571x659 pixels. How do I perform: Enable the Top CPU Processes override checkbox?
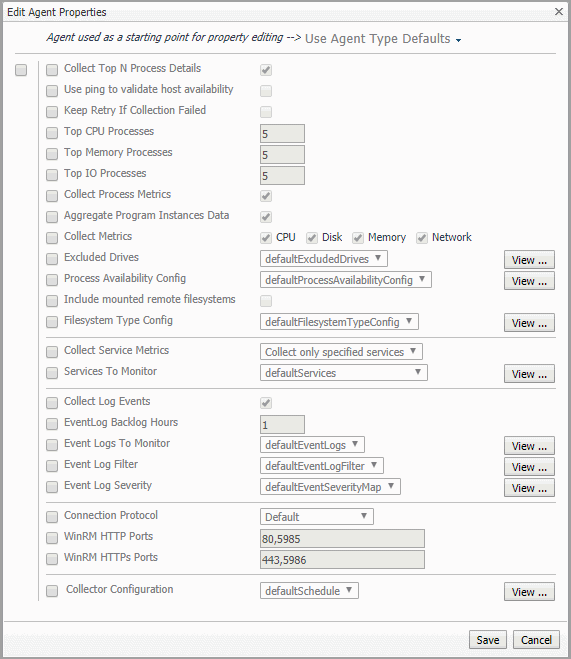point(52,133)
